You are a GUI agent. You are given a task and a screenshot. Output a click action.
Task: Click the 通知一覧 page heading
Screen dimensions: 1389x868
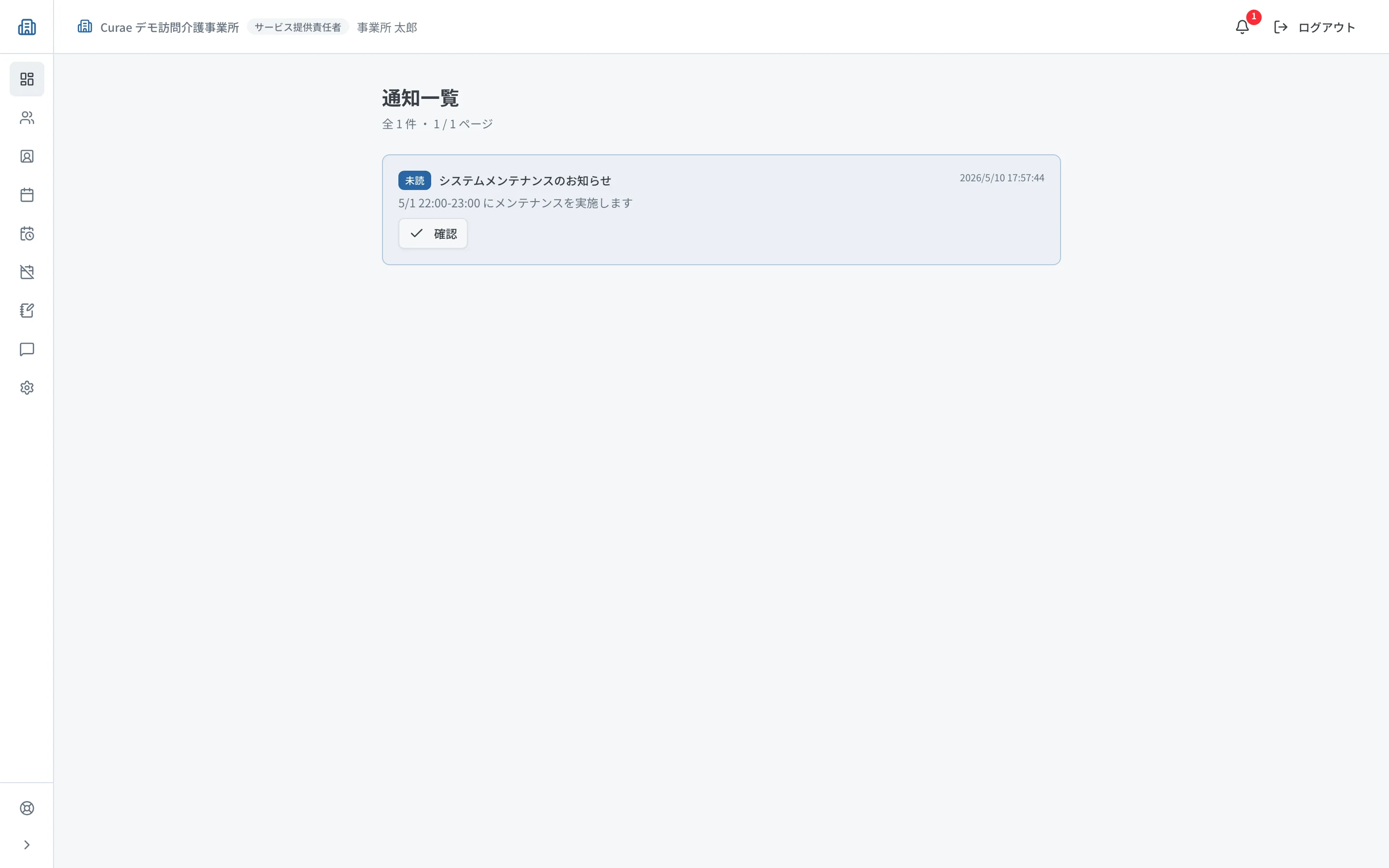[420, 98]
